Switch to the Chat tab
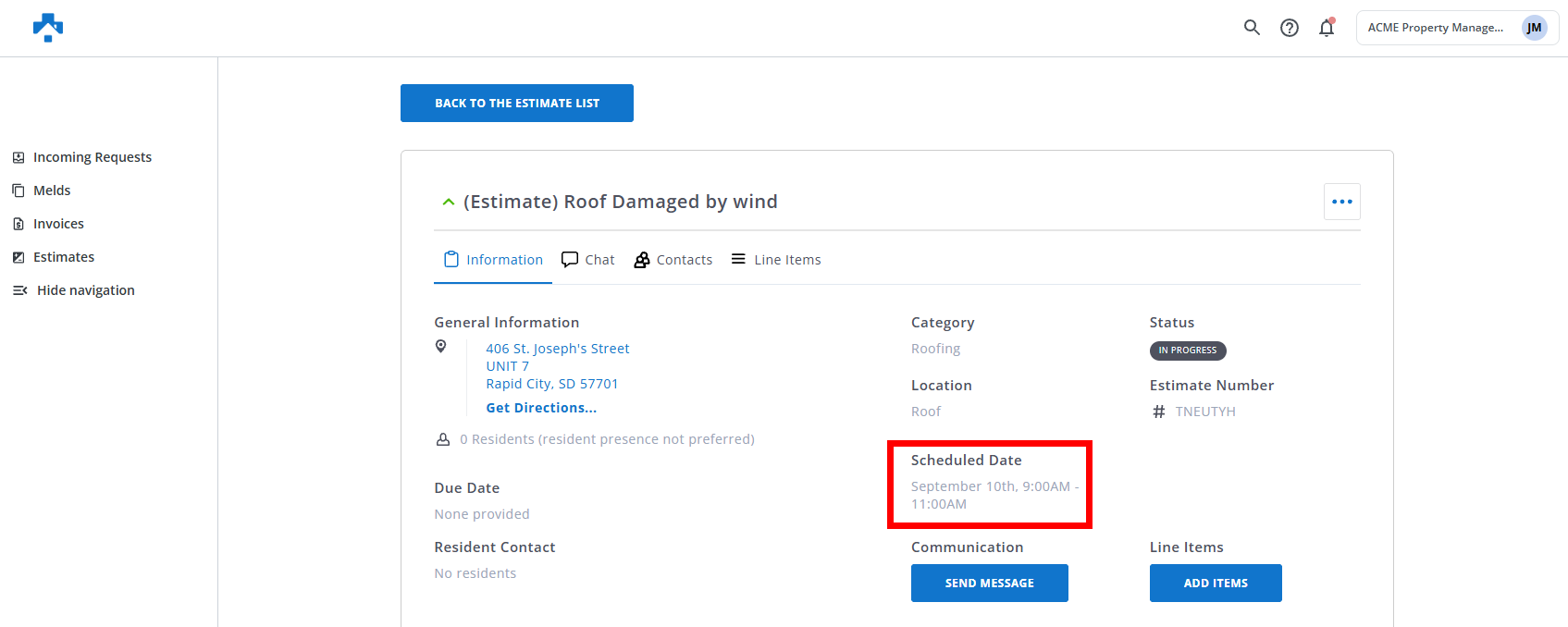The image size is (1568, 627). (588, 260)
